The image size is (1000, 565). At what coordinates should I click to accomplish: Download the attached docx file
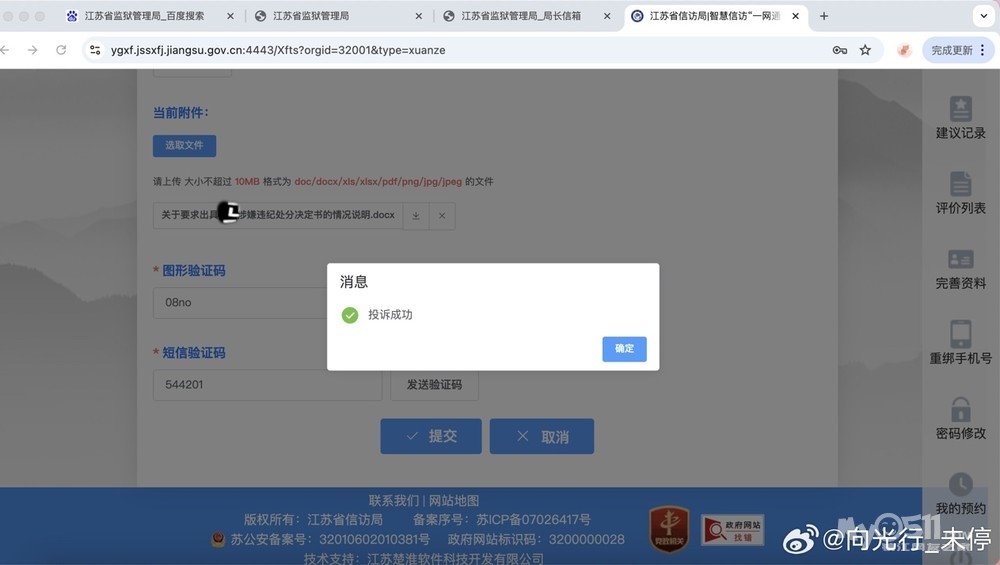[x=416, y=216]
